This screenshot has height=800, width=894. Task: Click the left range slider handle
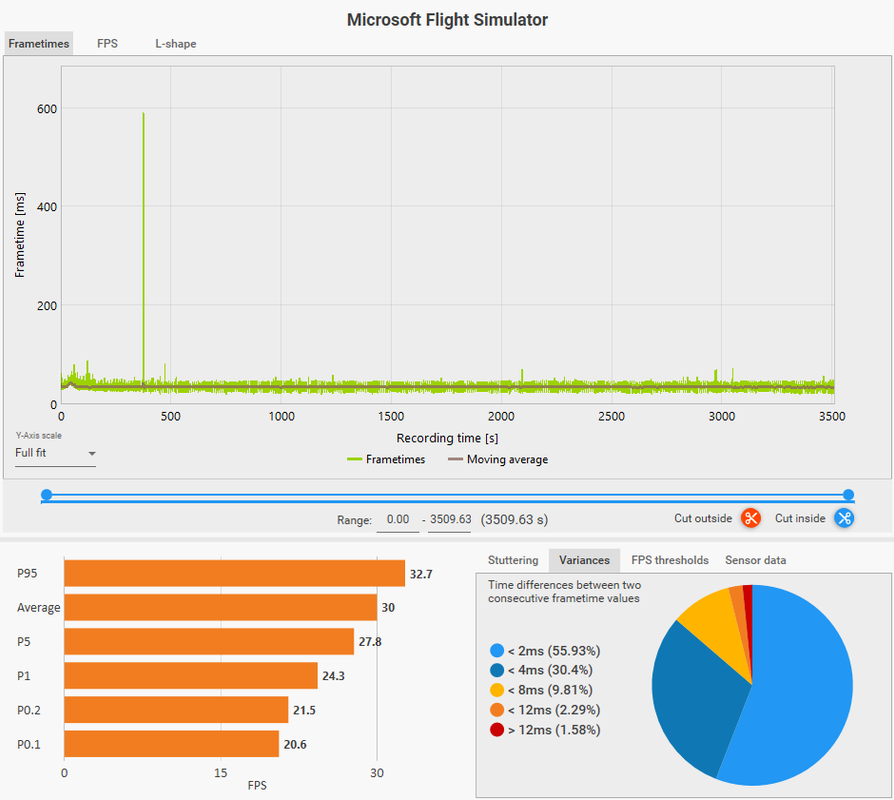tap(47, 494)
